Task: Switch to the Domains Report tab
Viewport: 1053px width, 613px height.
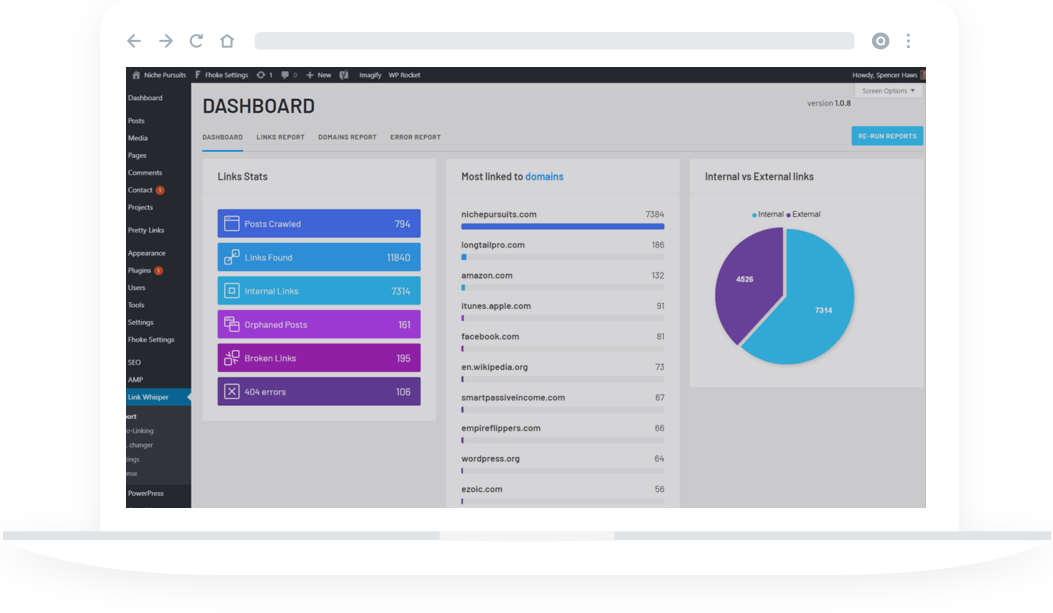Action: [x=347, y=137]
